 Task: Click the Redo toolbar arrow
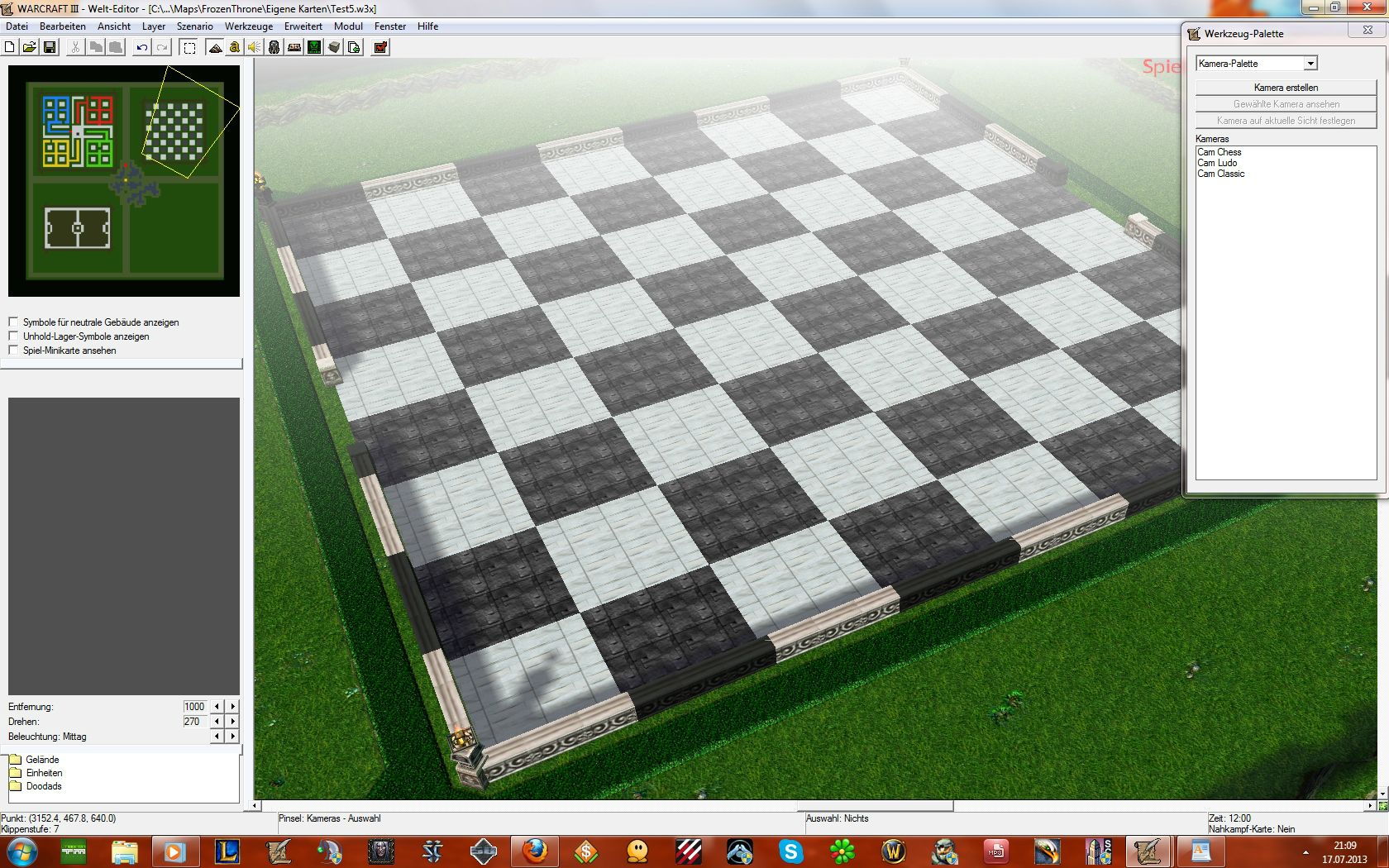tap(162, 48)
